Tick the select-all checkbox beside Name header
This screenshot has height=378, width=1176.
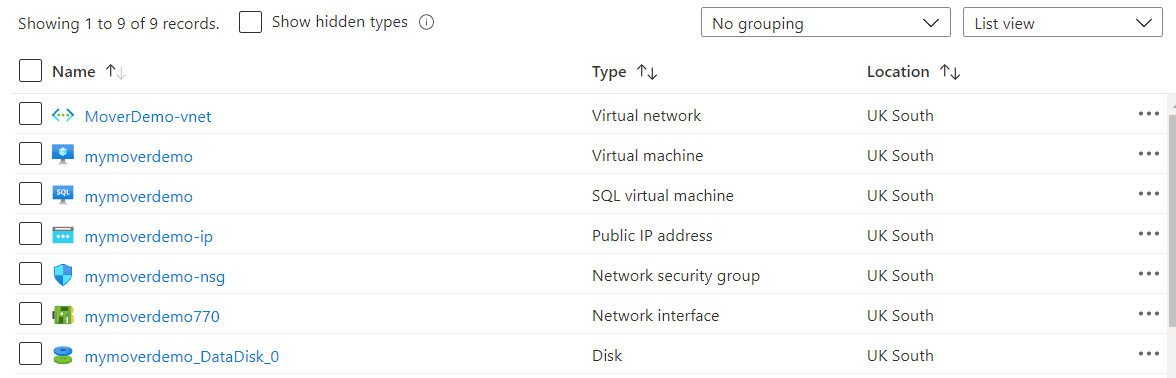[x=30, y=70]
